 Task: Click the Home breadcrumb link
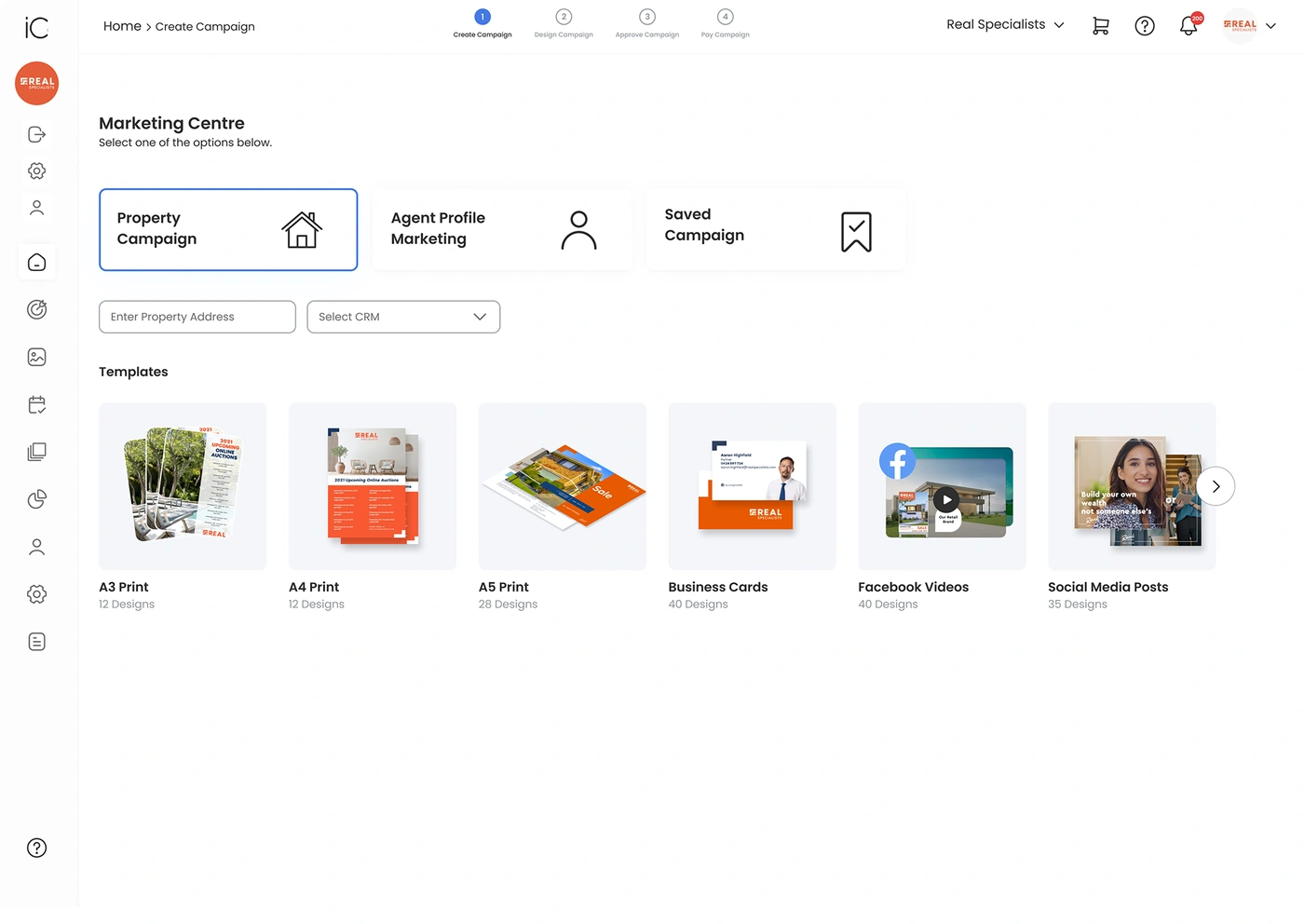pos(122,26)
